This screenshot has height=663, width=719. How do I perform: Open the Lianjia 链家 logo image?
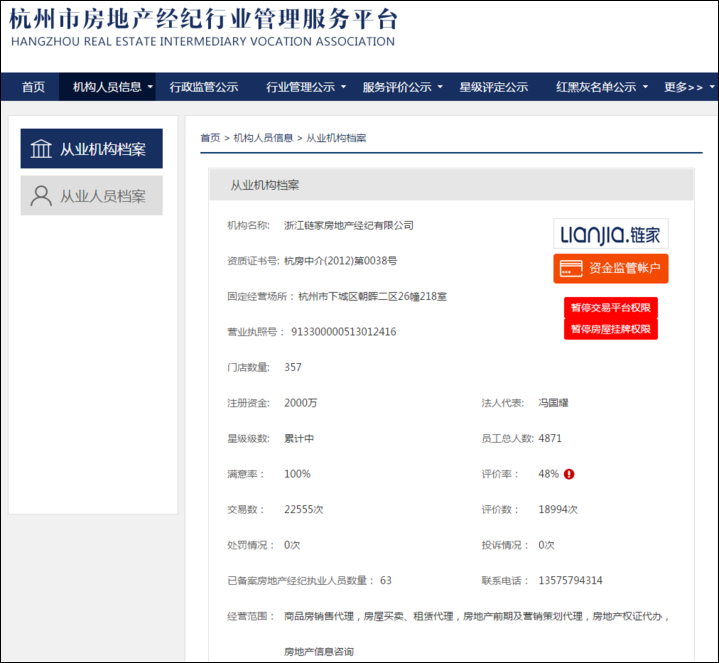pos(610,234)
